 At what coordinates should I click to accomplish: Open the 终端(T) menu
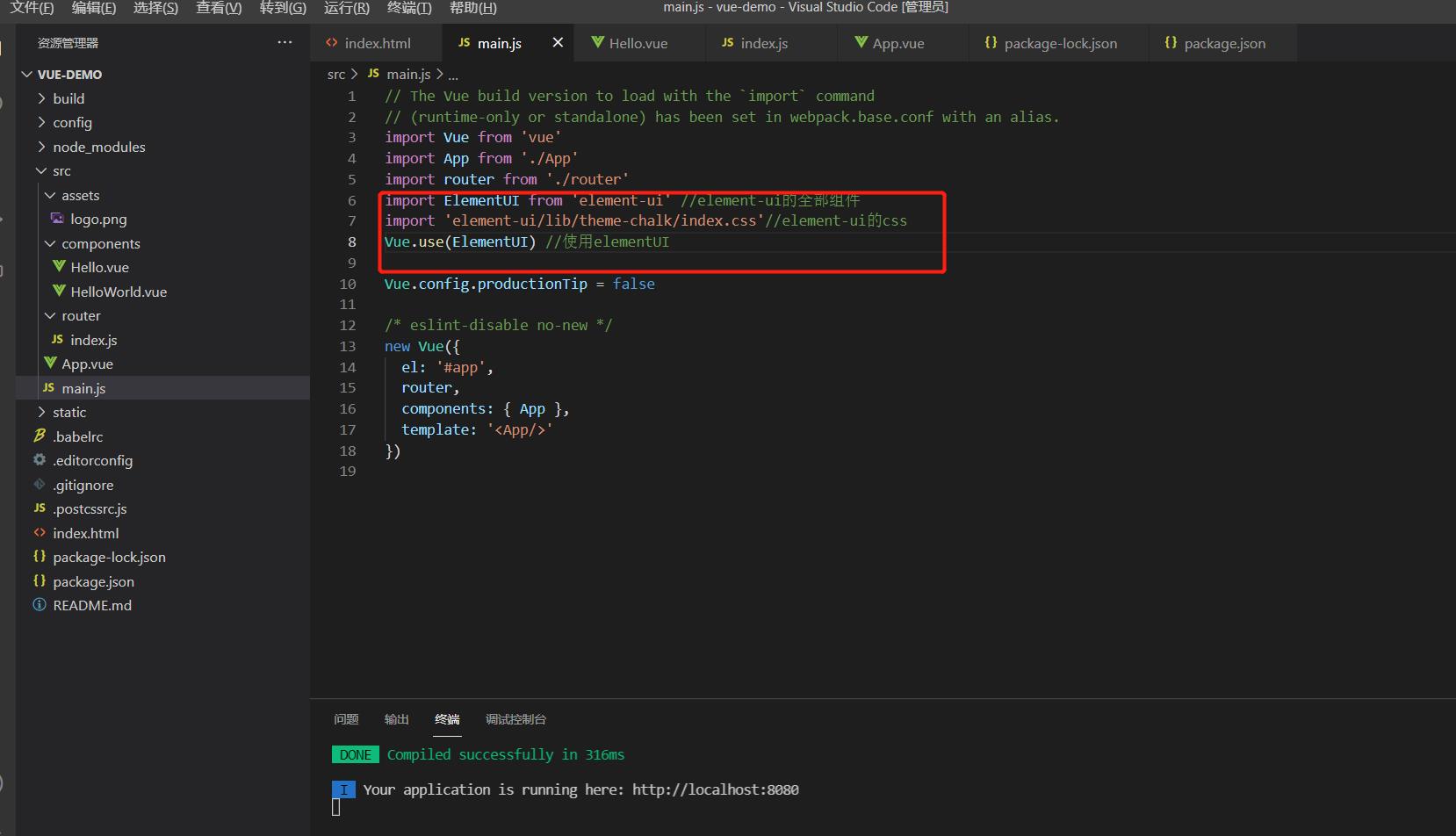click(409, 8)
